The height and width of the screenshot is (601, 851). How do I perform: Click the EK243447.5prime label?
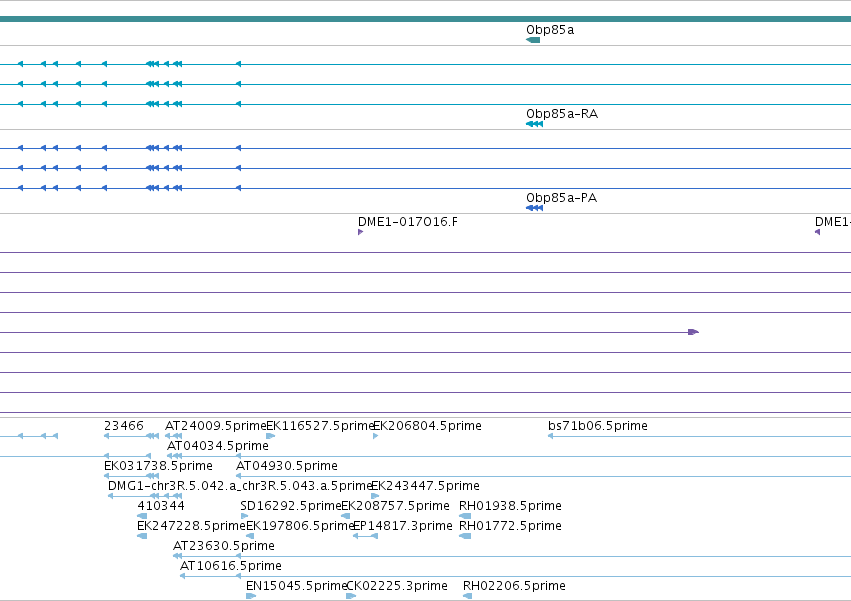[426, 486]
